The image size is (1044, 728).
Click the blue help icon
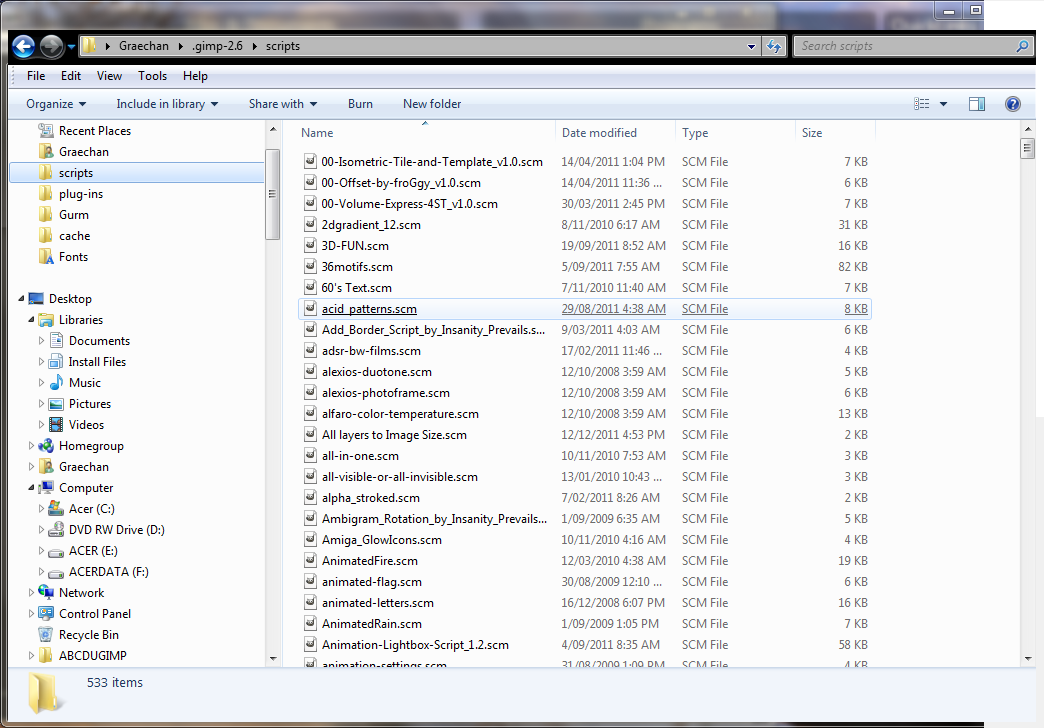click(1013, 104)
